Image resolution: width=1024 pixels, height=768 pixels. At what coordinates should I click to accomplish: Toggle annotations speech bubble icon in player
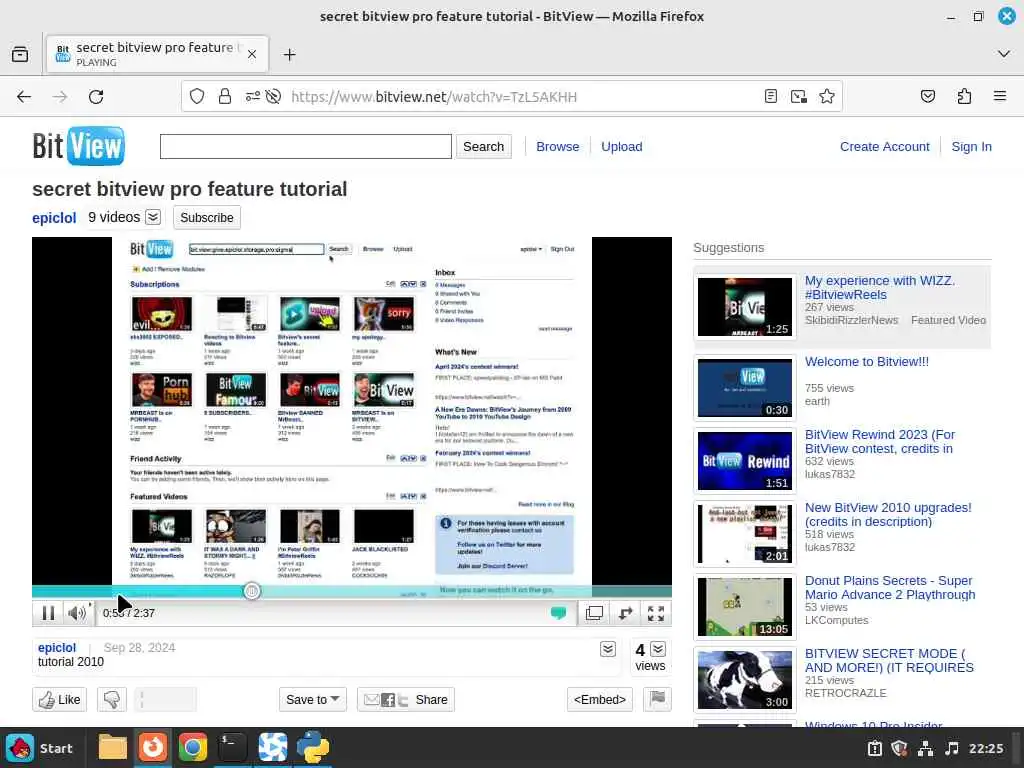pos(558,613)
